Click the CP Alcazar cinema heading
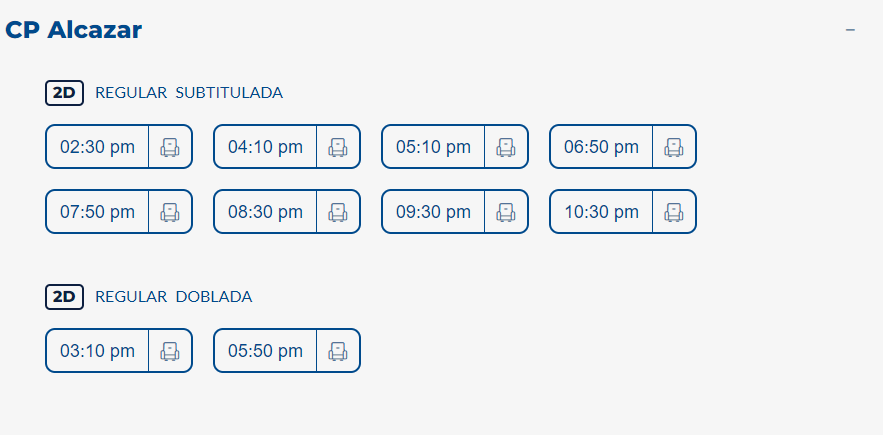 click(x=74, y=30)
